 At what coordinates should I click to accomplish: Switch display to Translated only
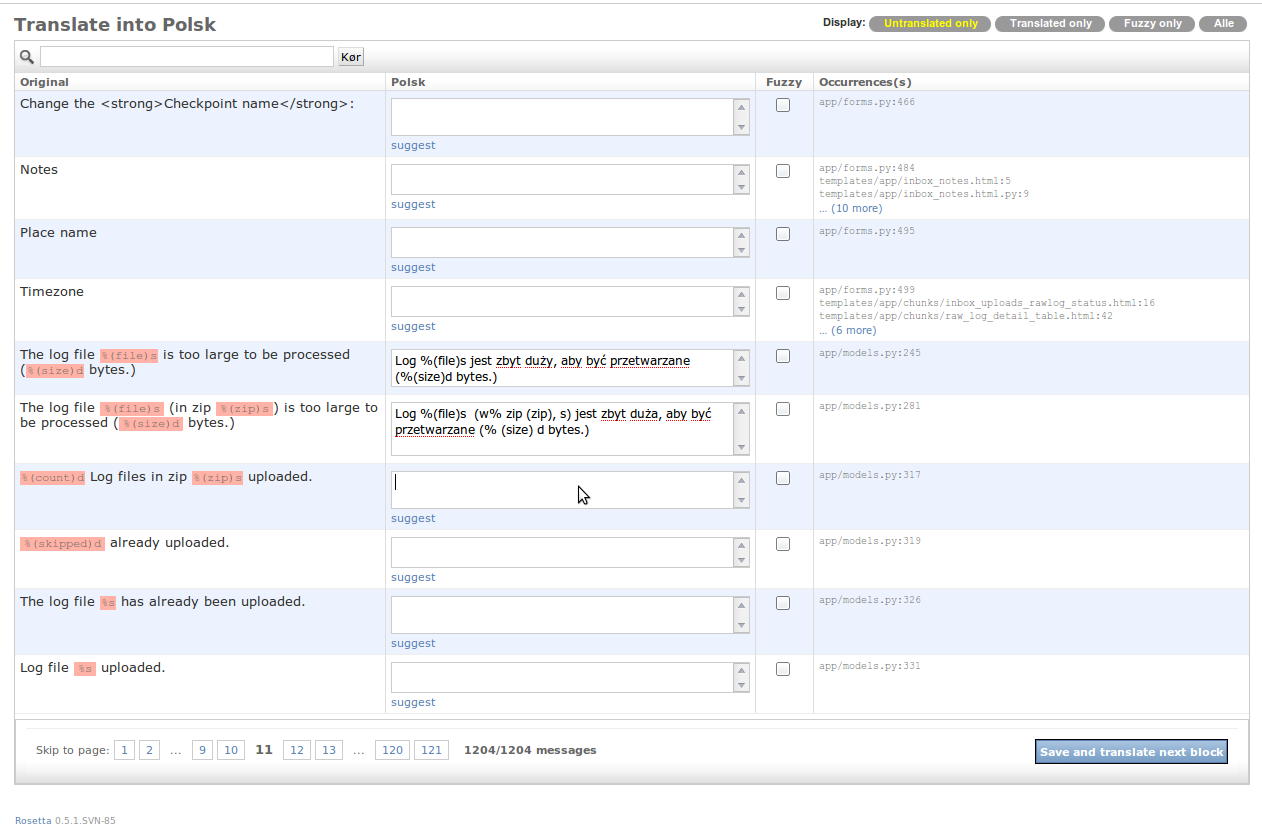pyautogui.click(x=1050, y=23)
